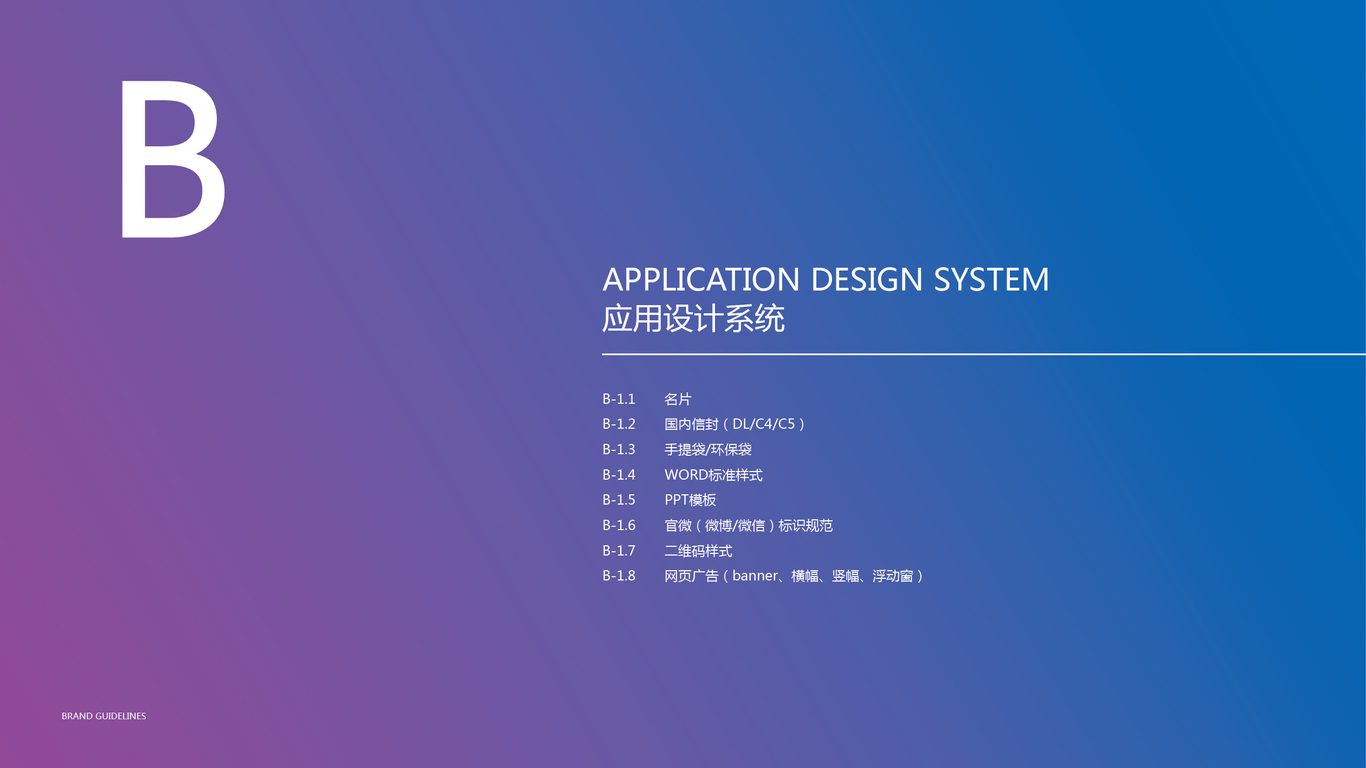1366x768 pixels.
Task: Select the 'WORD标准样式' entry
Action: pyautogui.click(x=714, y=475)
